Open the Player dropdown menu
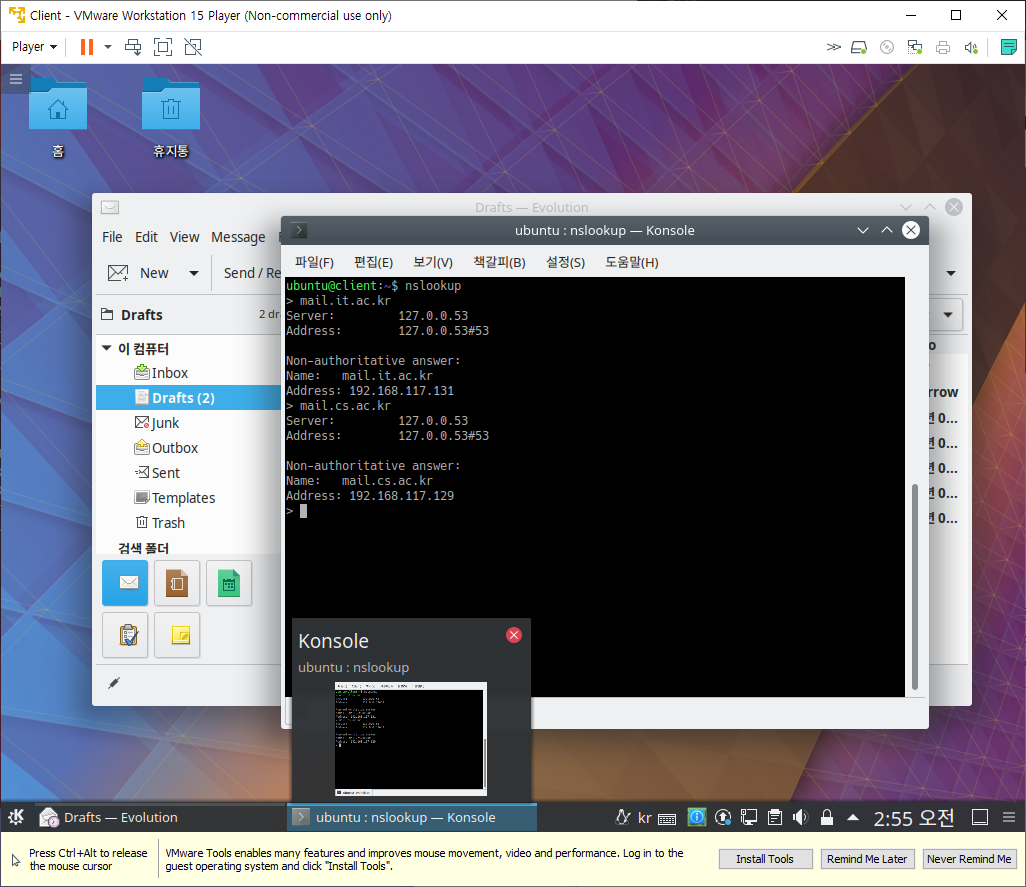The width and height of the screenshot is (1026, 887). (x=34, y=47)
